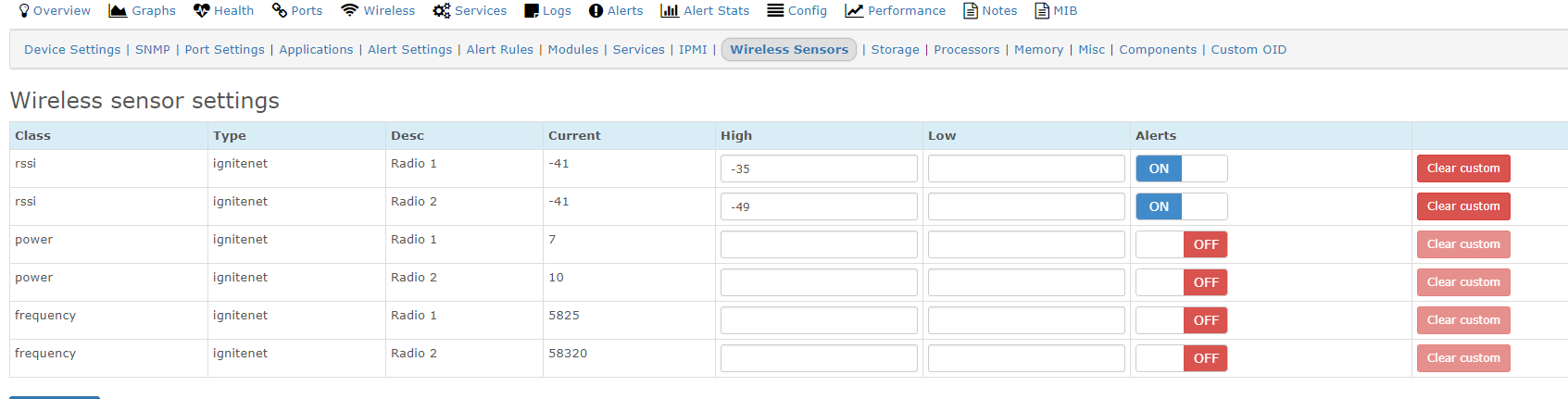Click the MIB document icon
The image size is (1568, 399).
point(1042,11)
